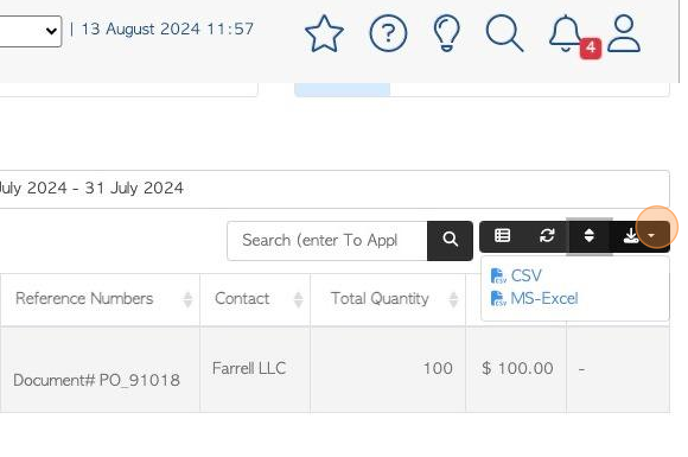Open the help question mark icon
Image resolution: width=688 pixels, height=457 pixels.
pyautogui.click(x=388, y=34)
